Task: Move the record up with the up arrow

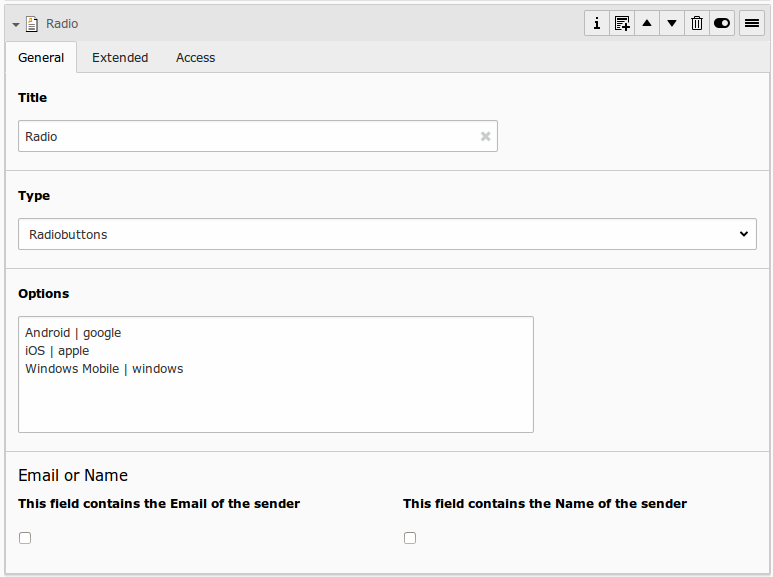Action: [647, 23]
